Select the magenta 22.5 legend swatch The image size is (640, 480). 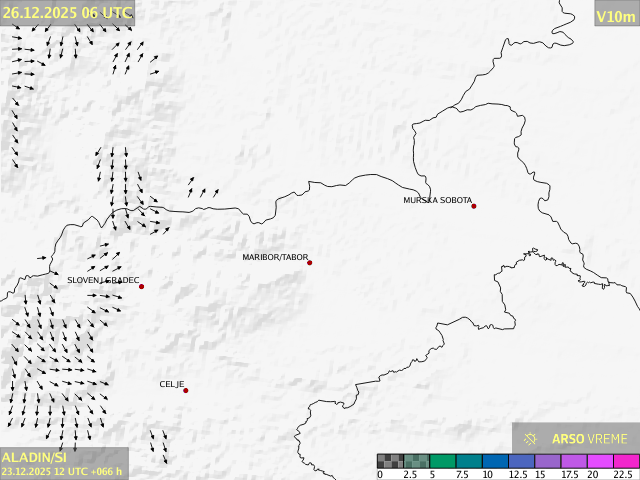(625, 461)
